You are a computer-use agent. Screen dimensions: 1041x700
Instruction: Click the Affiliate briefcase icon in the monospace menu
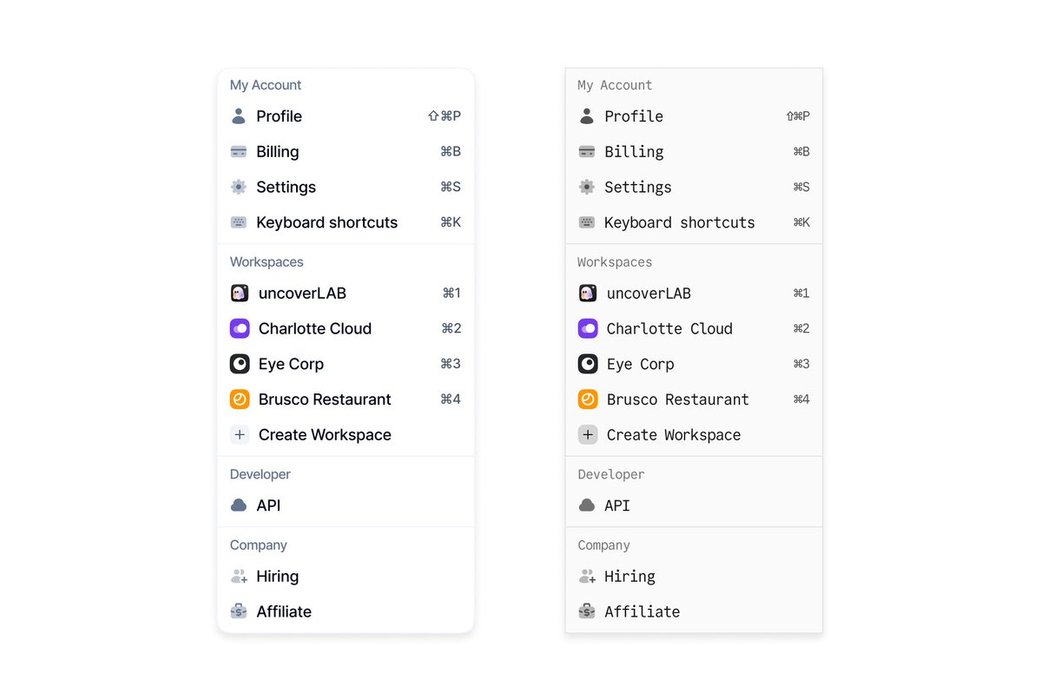click(587, 612)
